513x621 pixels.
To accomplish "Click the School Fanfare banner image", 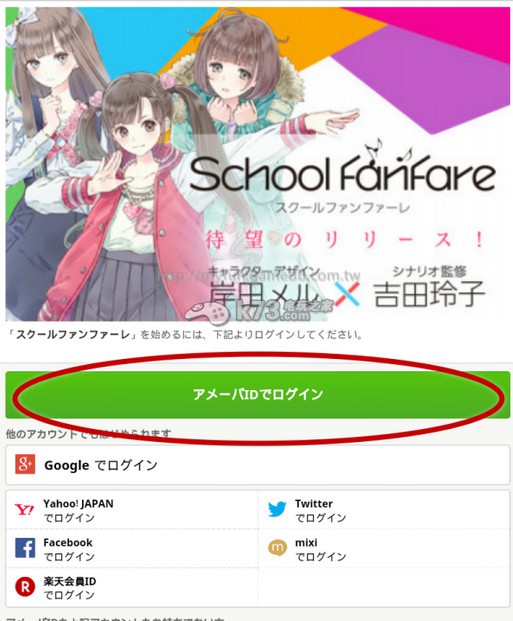I will [257, 164].
